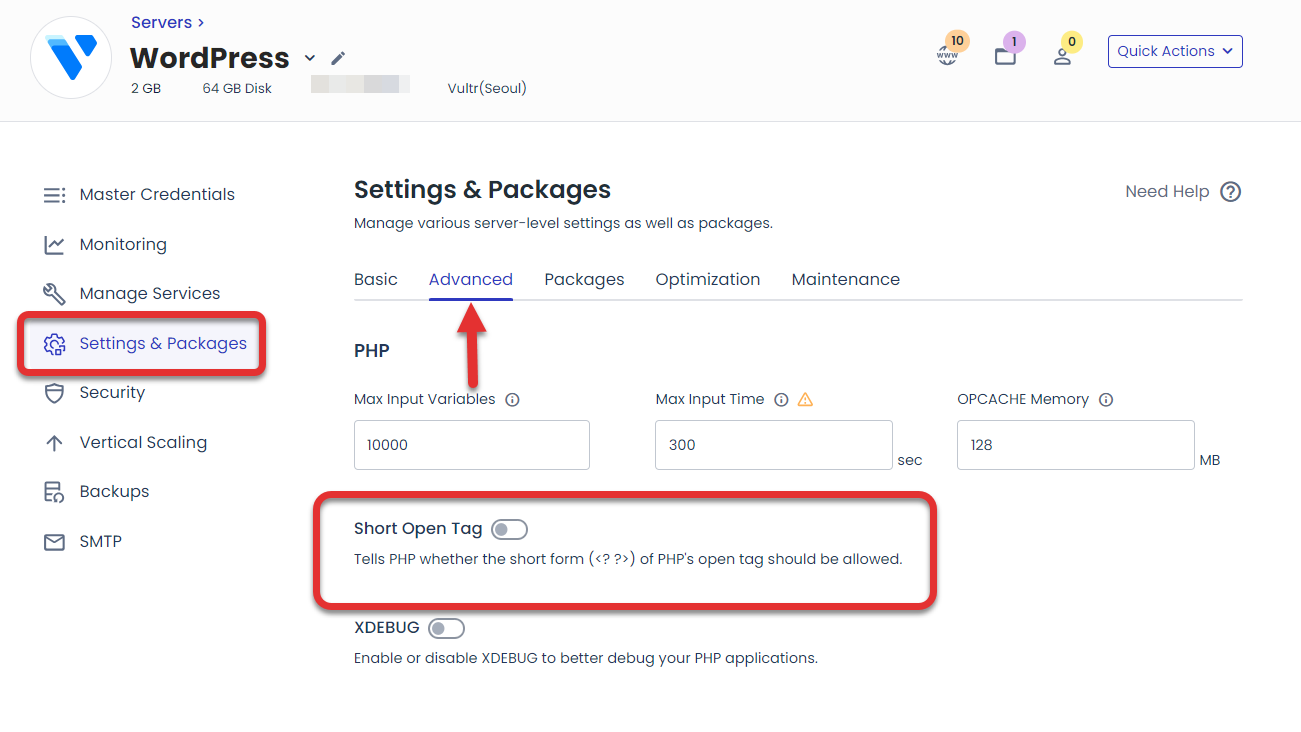The width and height of the screenshot is (1301, 732).
Task: Switch to the Basic tab
Action: 376,280
